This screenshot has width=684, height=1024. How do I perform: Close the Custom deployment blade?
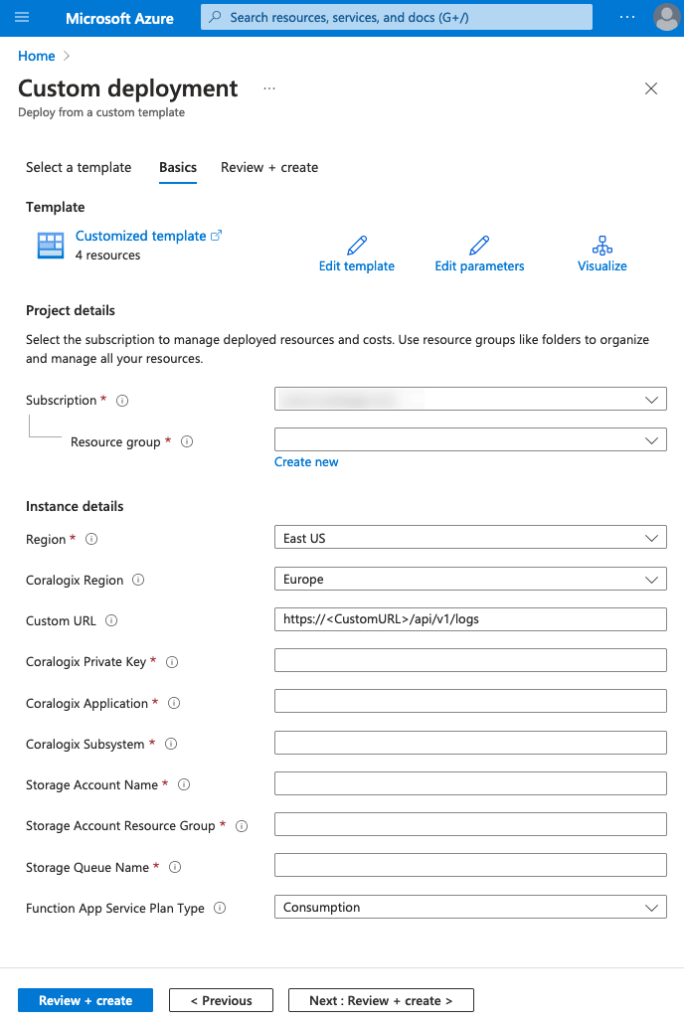pos(651,89)
